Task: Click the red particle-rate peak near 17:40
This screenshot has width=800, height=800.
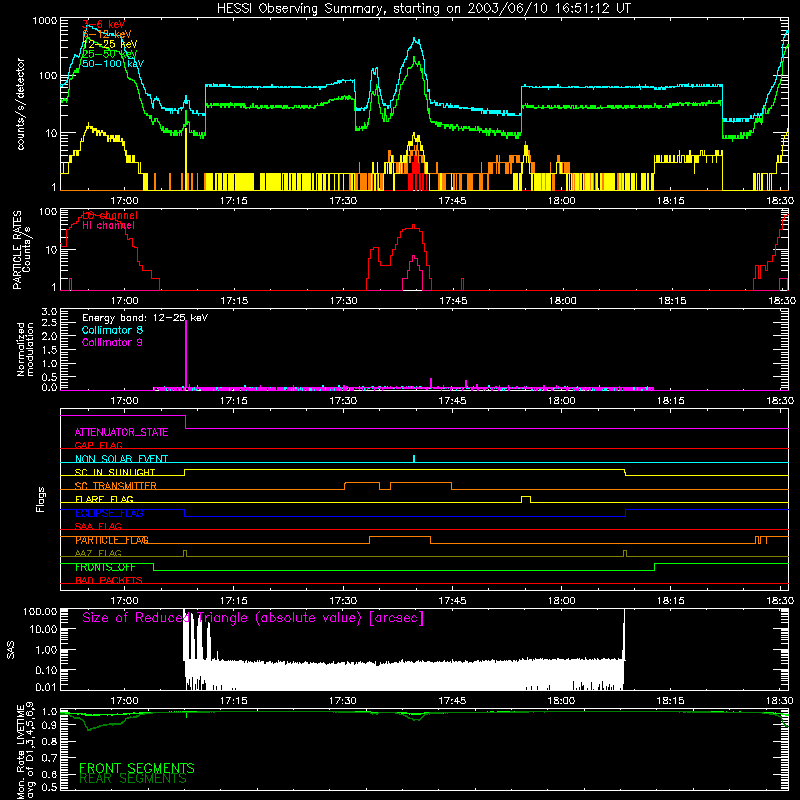Action: tap(413, 227)
